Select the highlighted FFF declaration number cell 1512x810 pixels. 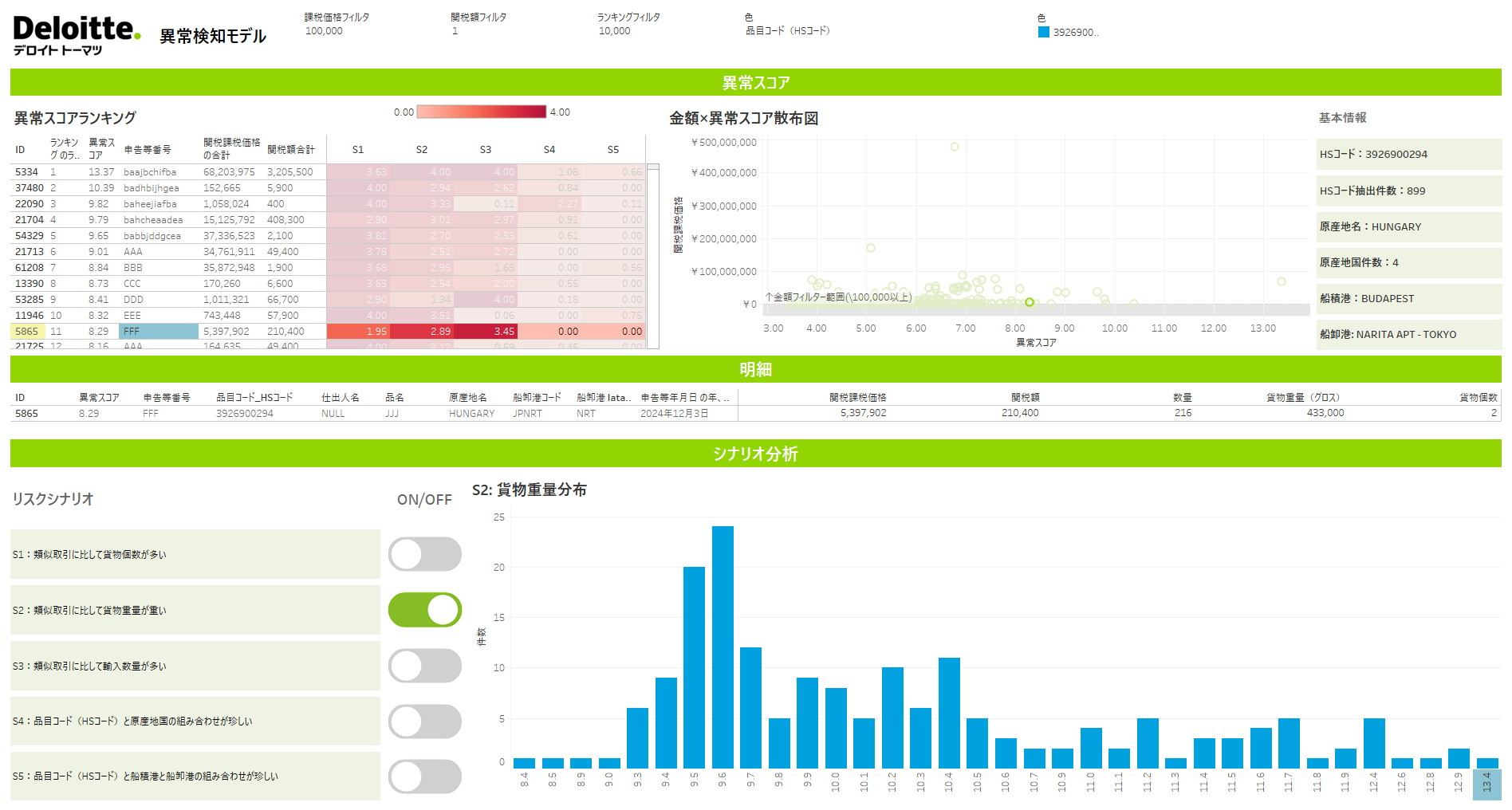click(x=158, y=332)
